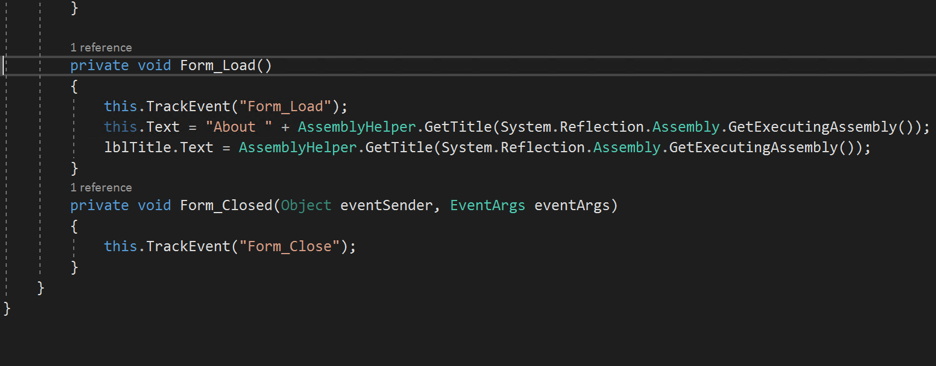Click the "Form_Close" string literal
This screenshot has width=936, height=366.
coord(290,246)
